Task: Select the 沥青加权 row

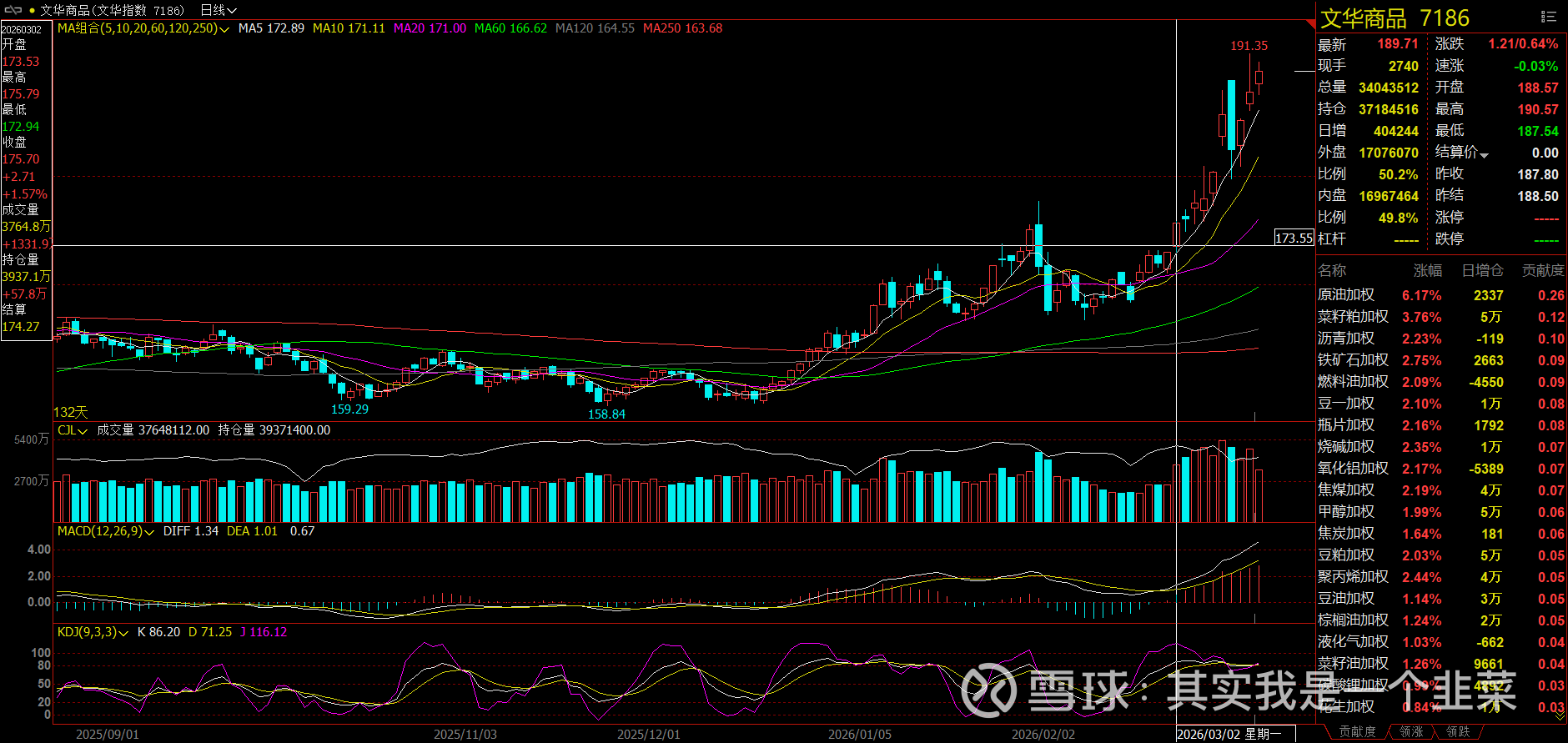Action: (1441, 339)
